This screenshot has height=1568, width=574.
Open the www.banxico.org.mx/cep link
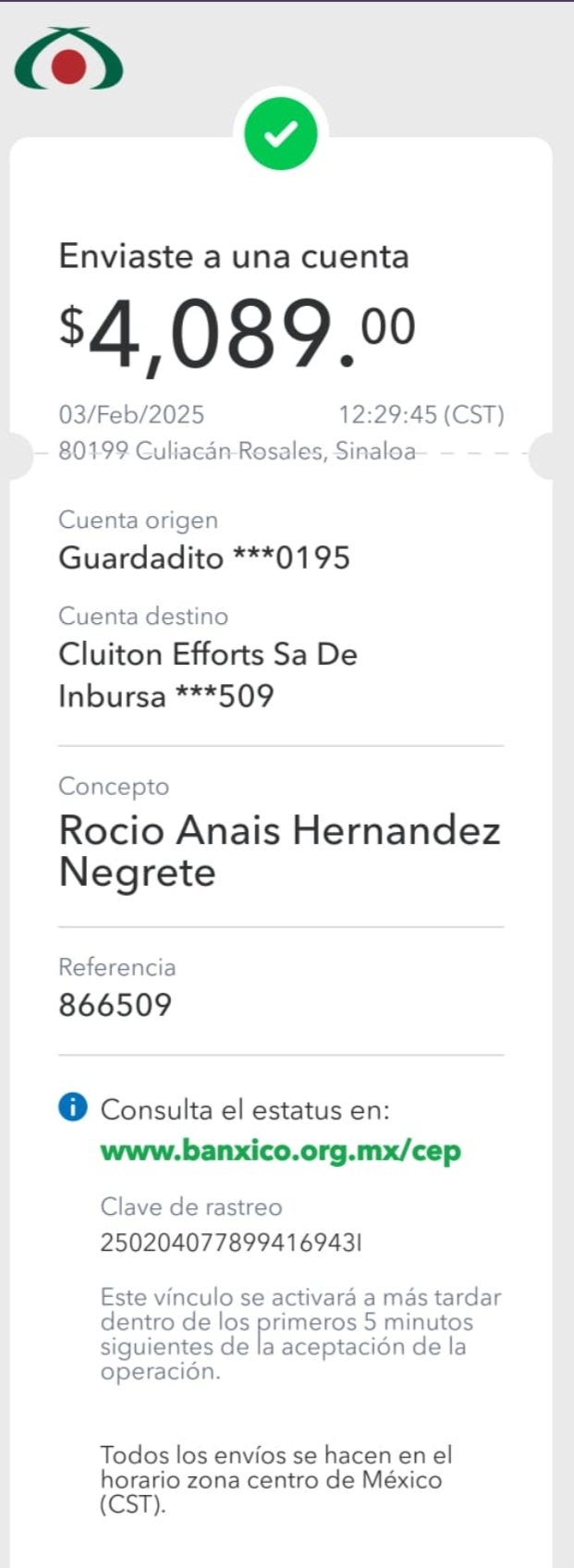[x=280, y=1151]
